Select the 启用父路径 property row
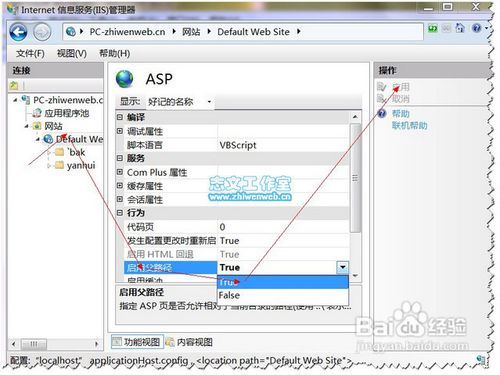 (170, 267)
